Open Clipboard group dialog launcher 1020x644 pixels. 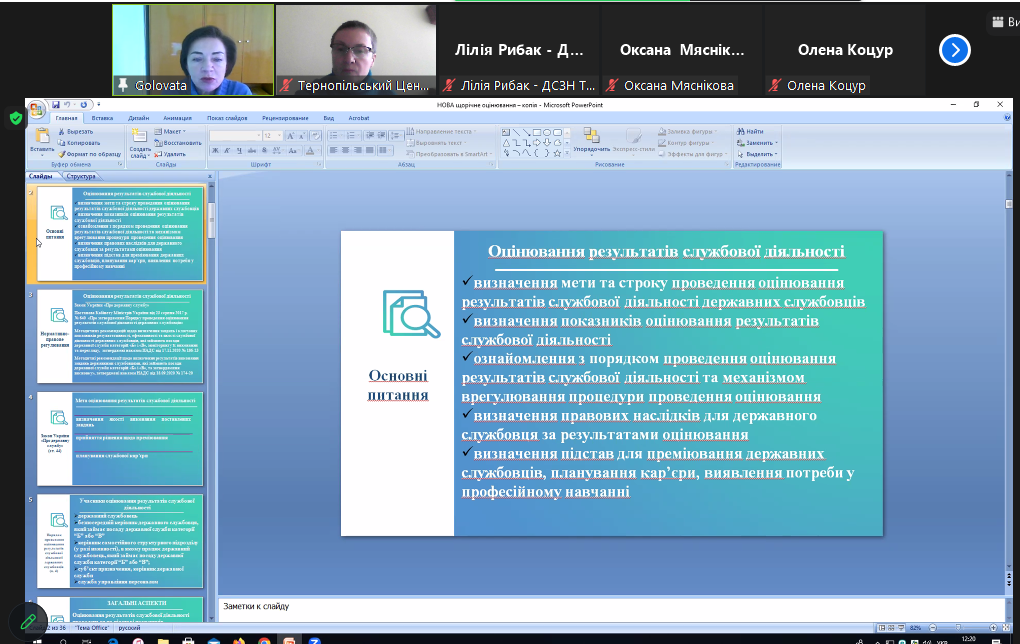(x=120, y=165)
